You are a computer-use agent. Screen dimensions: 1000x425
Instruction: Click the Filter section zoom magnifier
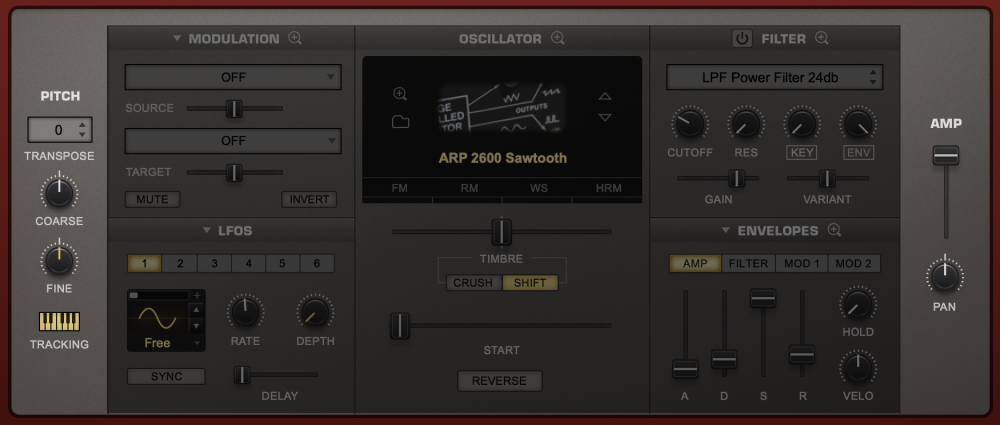[x=821, y=38]
